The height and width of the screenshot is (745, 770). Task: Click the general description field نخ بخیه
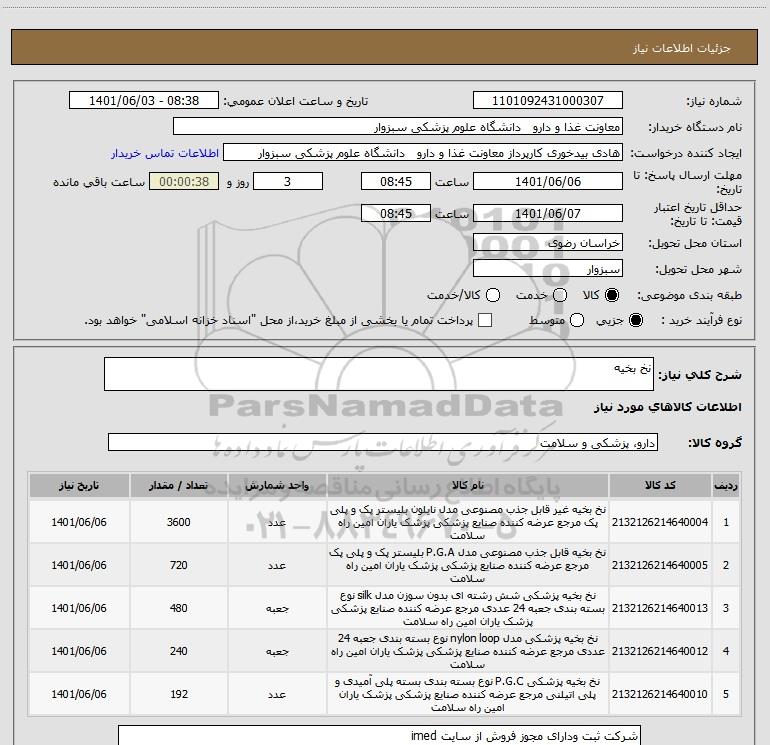pos(379,374)
